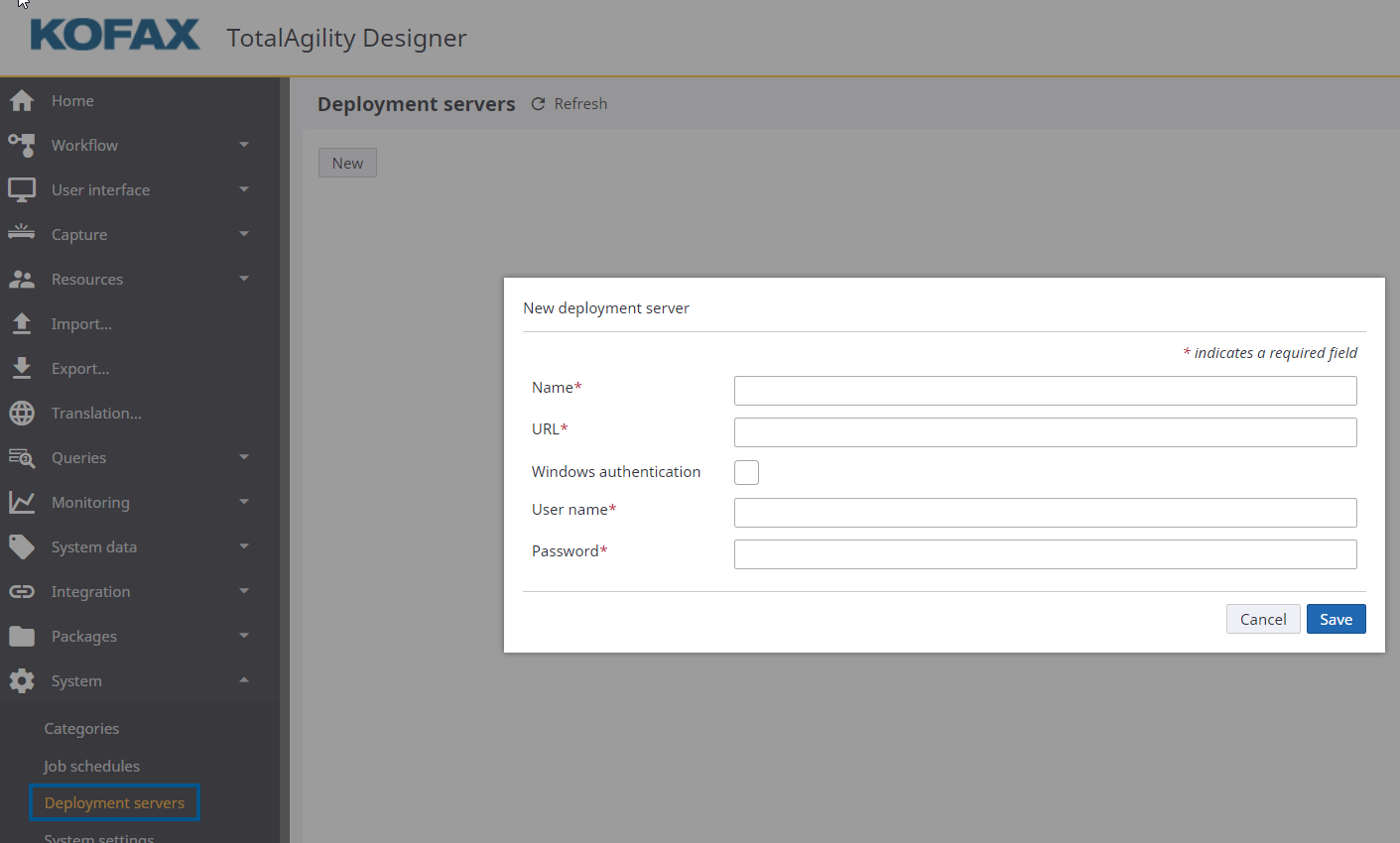Click the User interface monitor icon

pyautogui.click(x=22, y=189)
